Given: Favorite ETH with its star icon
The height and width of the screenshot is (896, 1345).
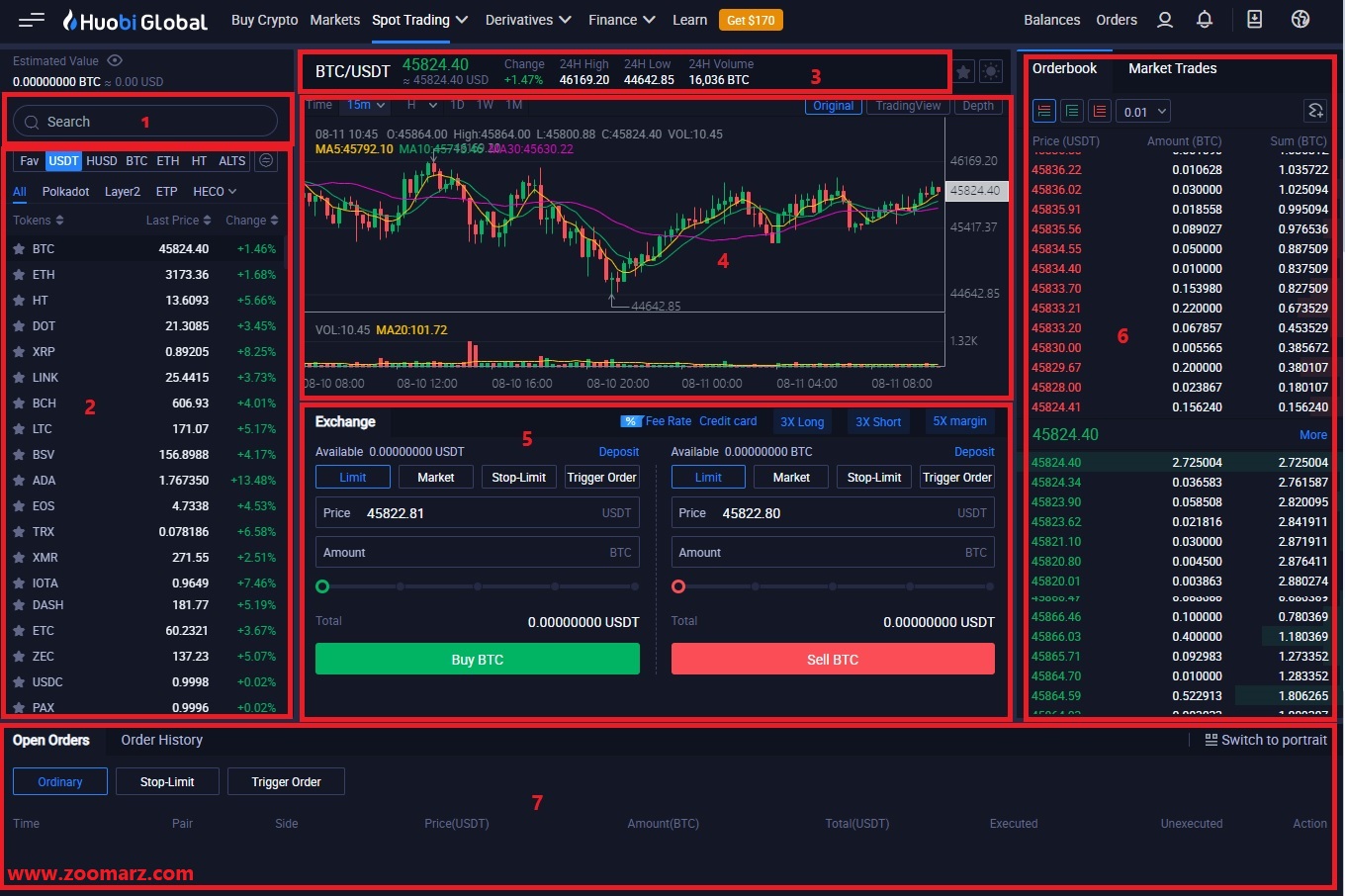Looking at the screenshot, I should (x=19, y=275).
